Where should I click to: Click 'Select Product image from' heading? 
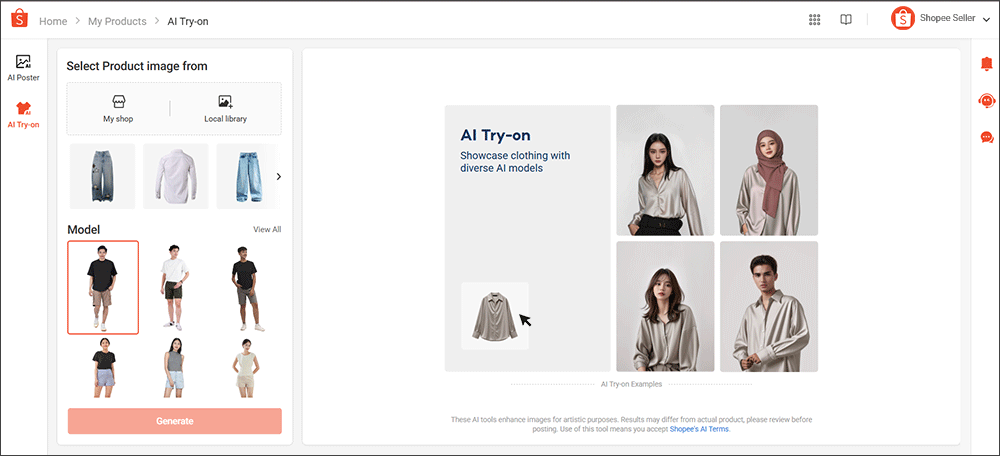pyautogui.click(x=136, y=66)
